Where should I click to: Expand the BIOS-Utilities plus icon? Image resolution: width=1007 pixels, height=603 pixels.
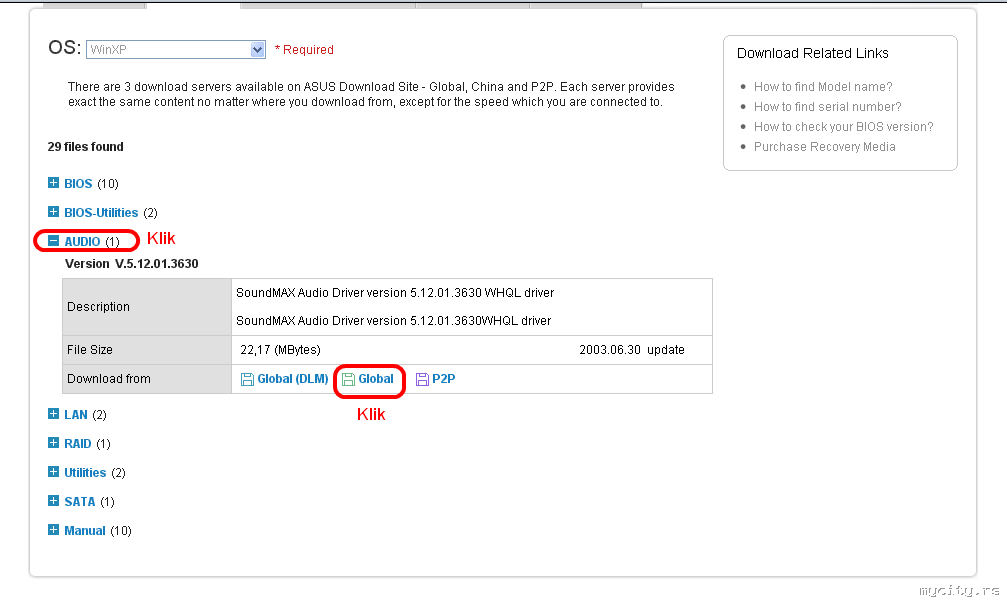53,212
